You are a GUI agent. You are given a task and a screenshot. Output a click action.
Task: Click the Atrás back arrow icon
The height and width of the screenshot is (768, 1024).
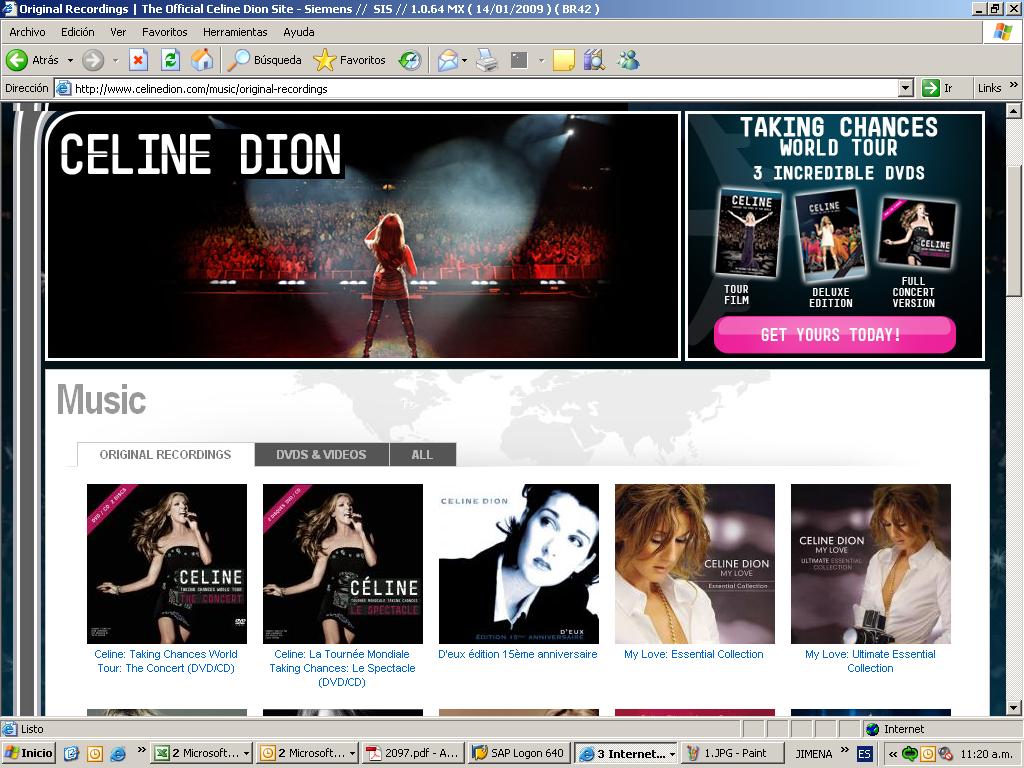(x=17, y=60)
